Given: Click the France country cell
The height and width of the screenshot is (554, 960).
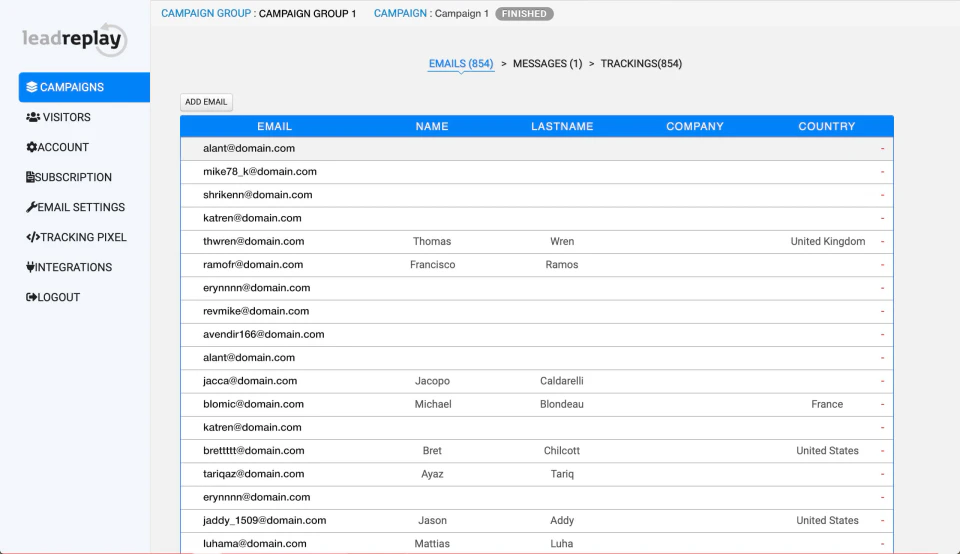Looking at the screenshot, I should pos(827,404).
